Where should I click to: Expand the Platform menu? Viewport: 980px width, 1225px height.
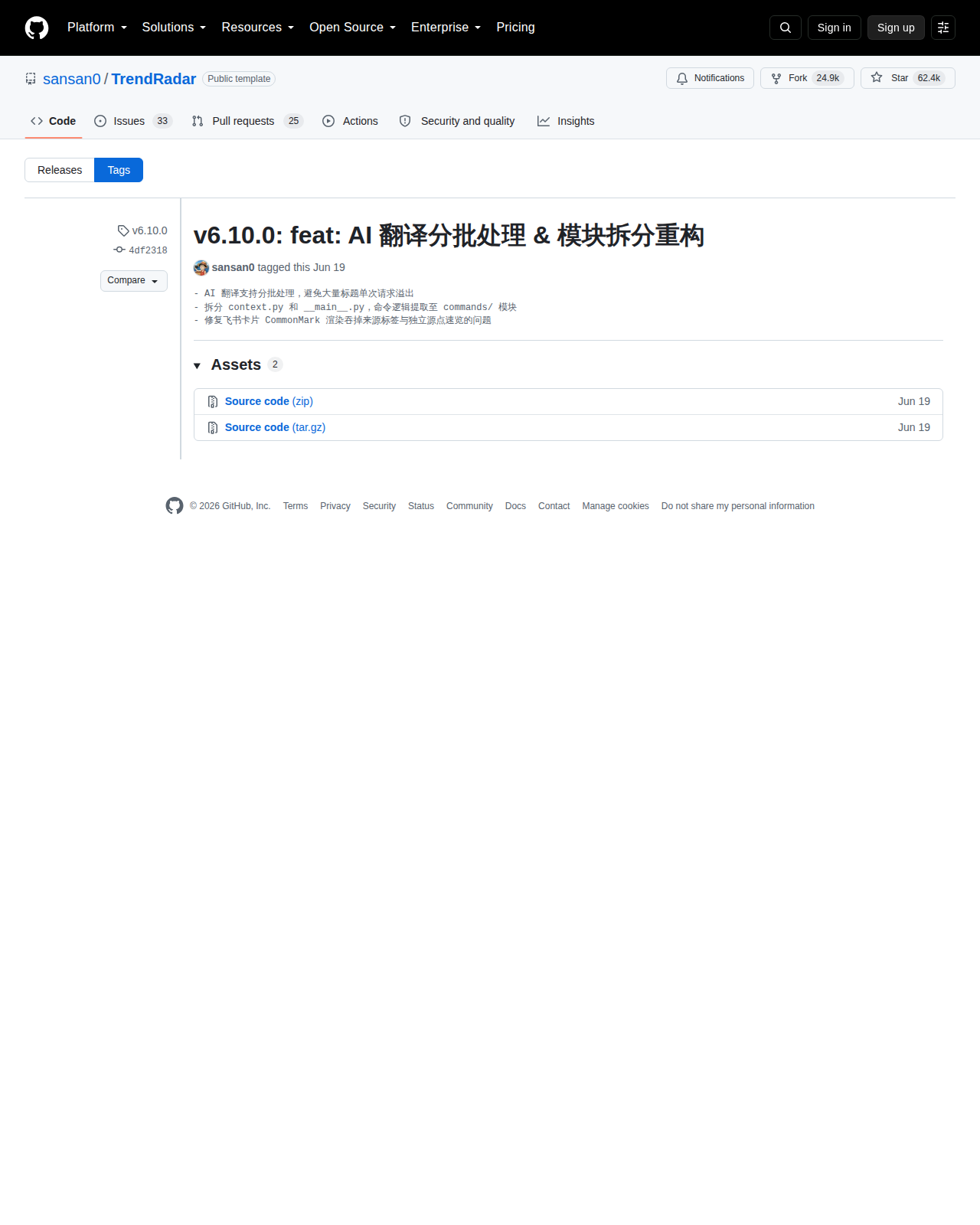pyautogui.click(x=97, y=28)
